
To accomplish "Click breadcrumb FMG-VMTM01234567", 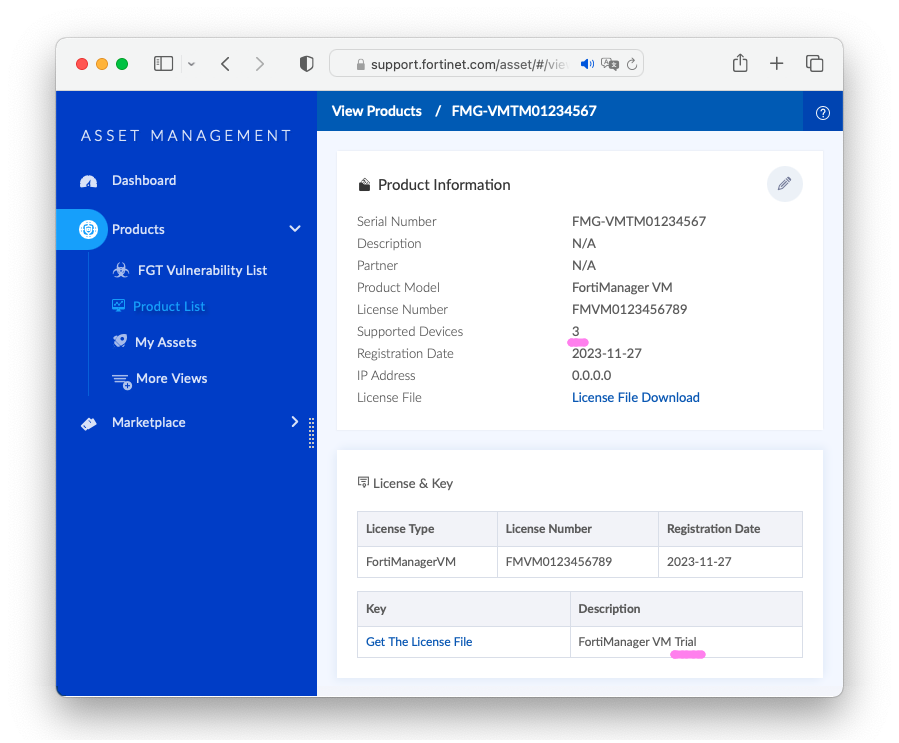I will pos(524,111).
